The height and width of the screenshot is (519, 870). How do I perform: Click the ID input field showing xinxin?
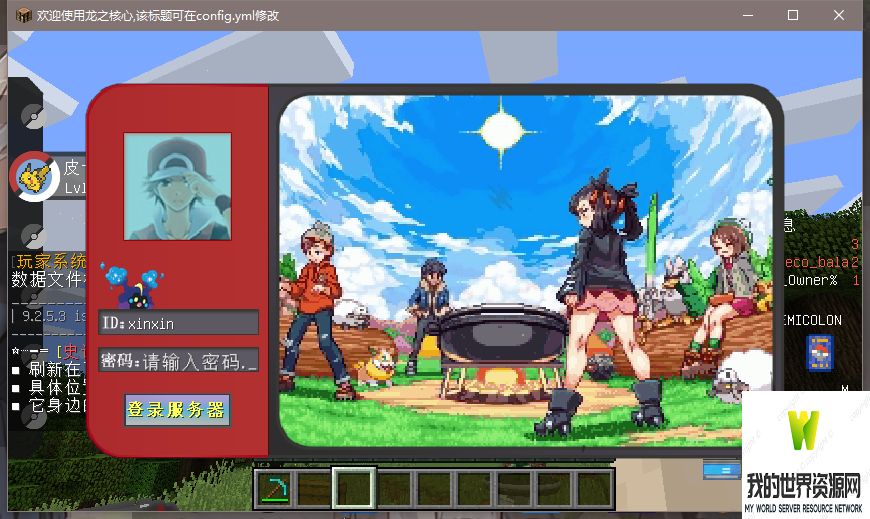[178, 323]
